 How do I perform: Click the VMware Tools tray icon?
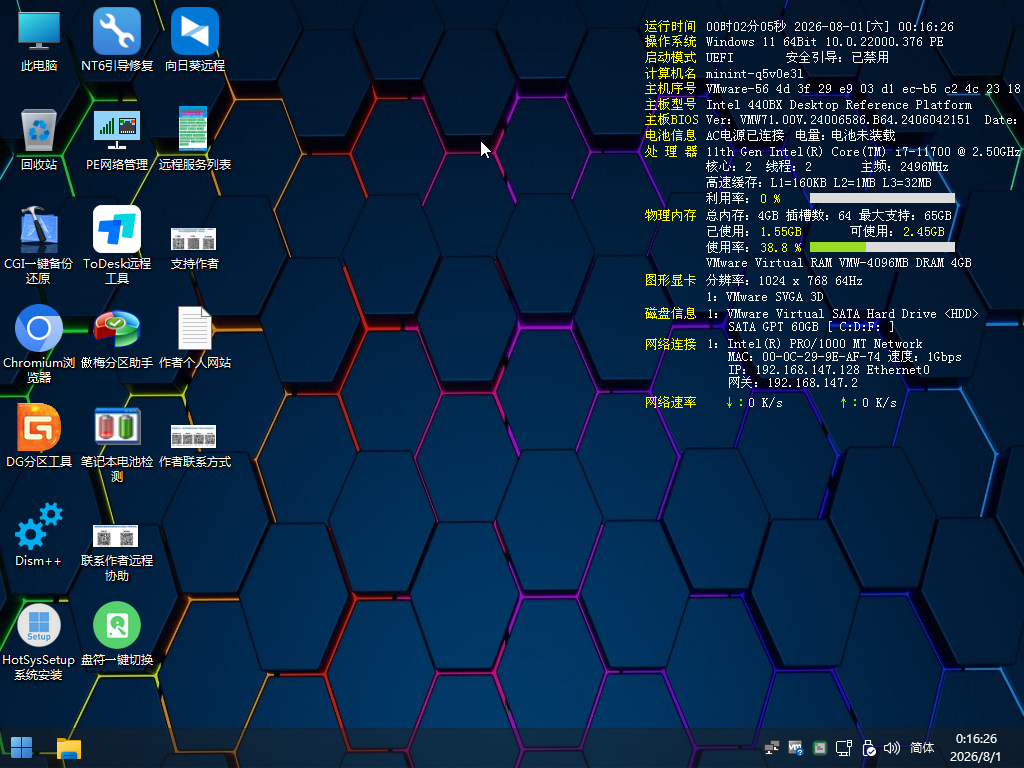click(795, 748)
